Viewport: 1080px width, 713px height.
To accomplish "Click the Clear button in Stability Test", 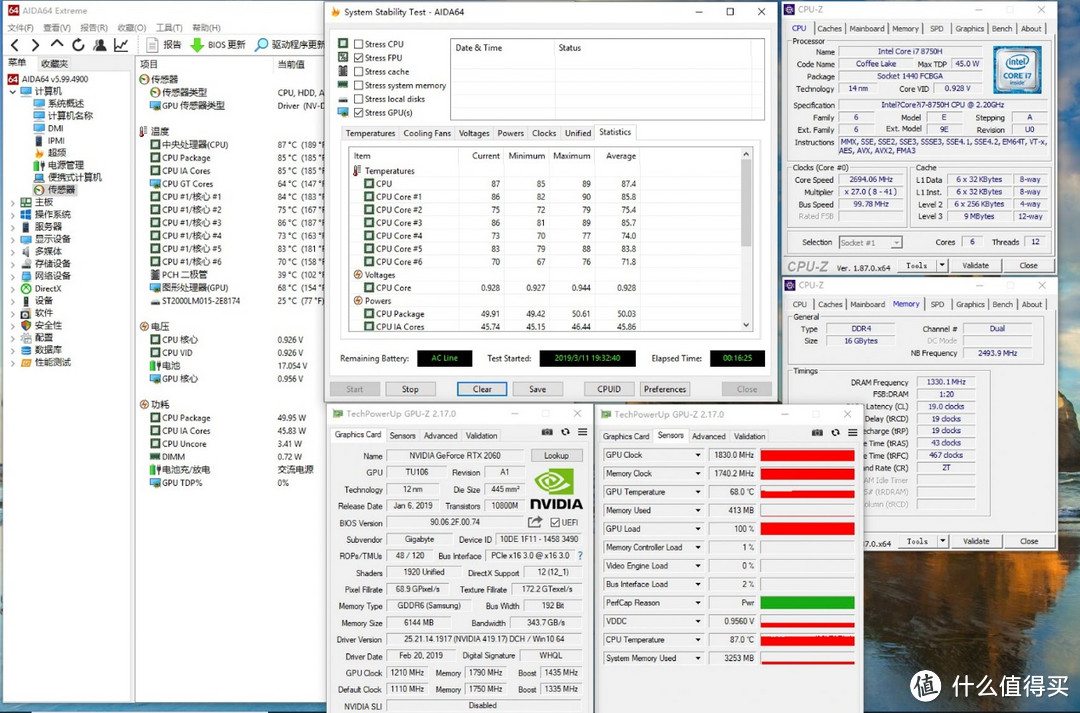I will pyautogui.click(x=482, y=389).
